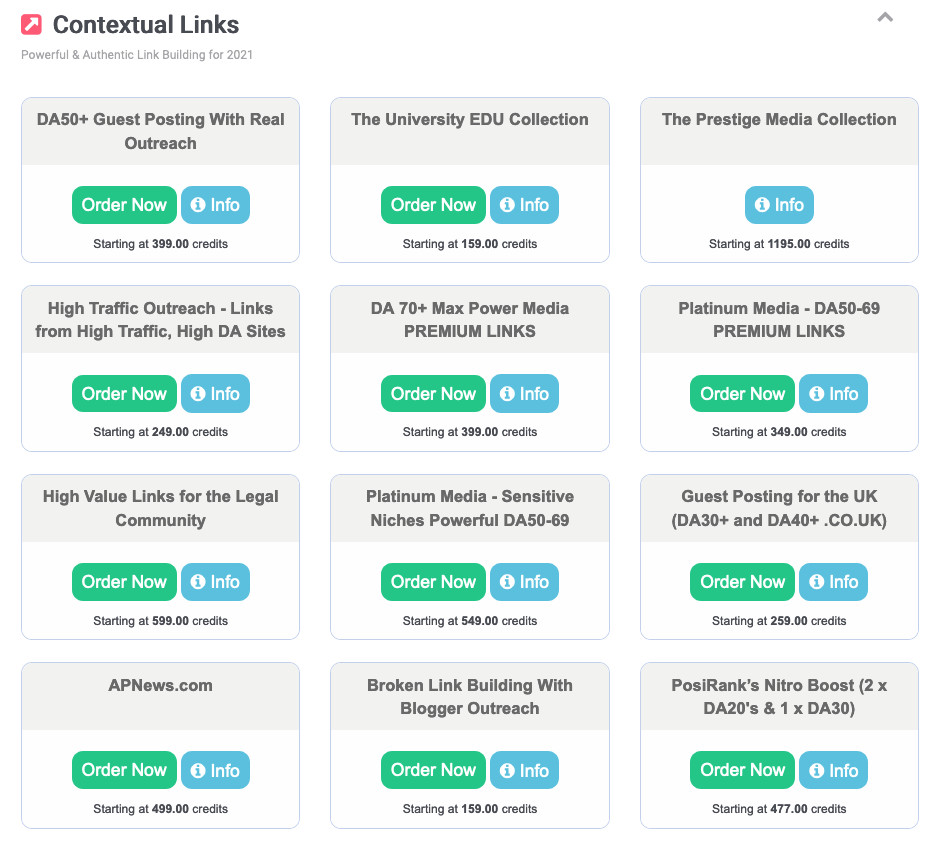Collapse the Contextual Links section chevron
Image resolution: width=934 pixels, height=845 pixels.
coord(885,17)
